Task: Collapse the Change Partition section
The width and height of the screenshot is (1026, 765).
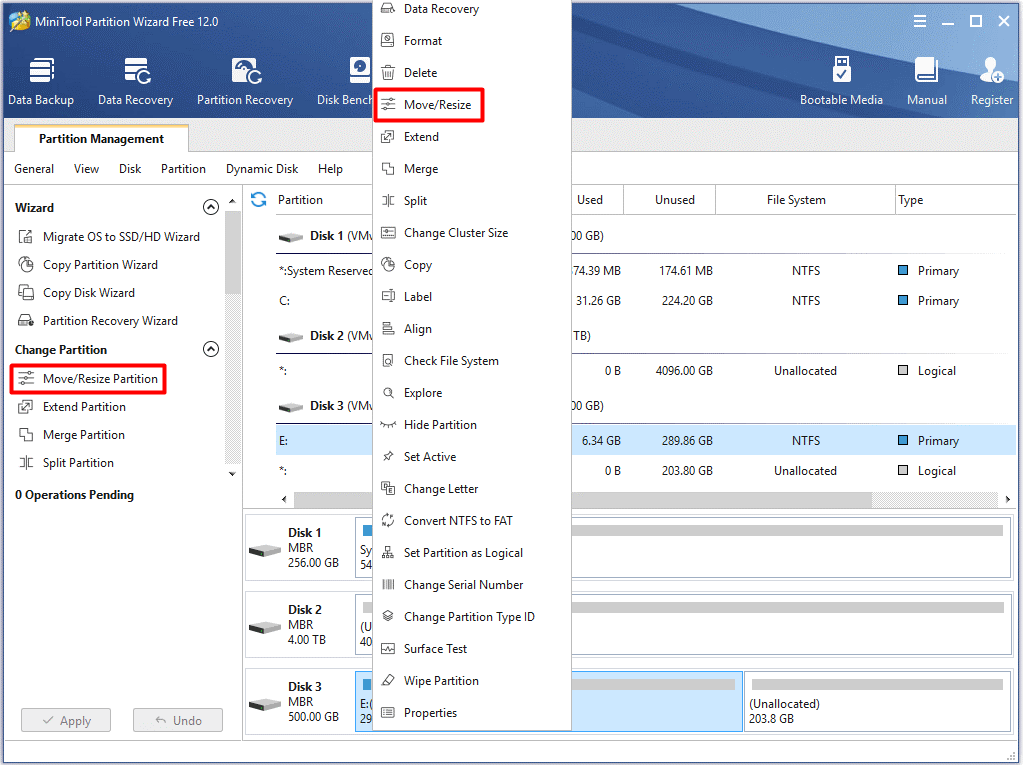Action: (x=211, y=349)
